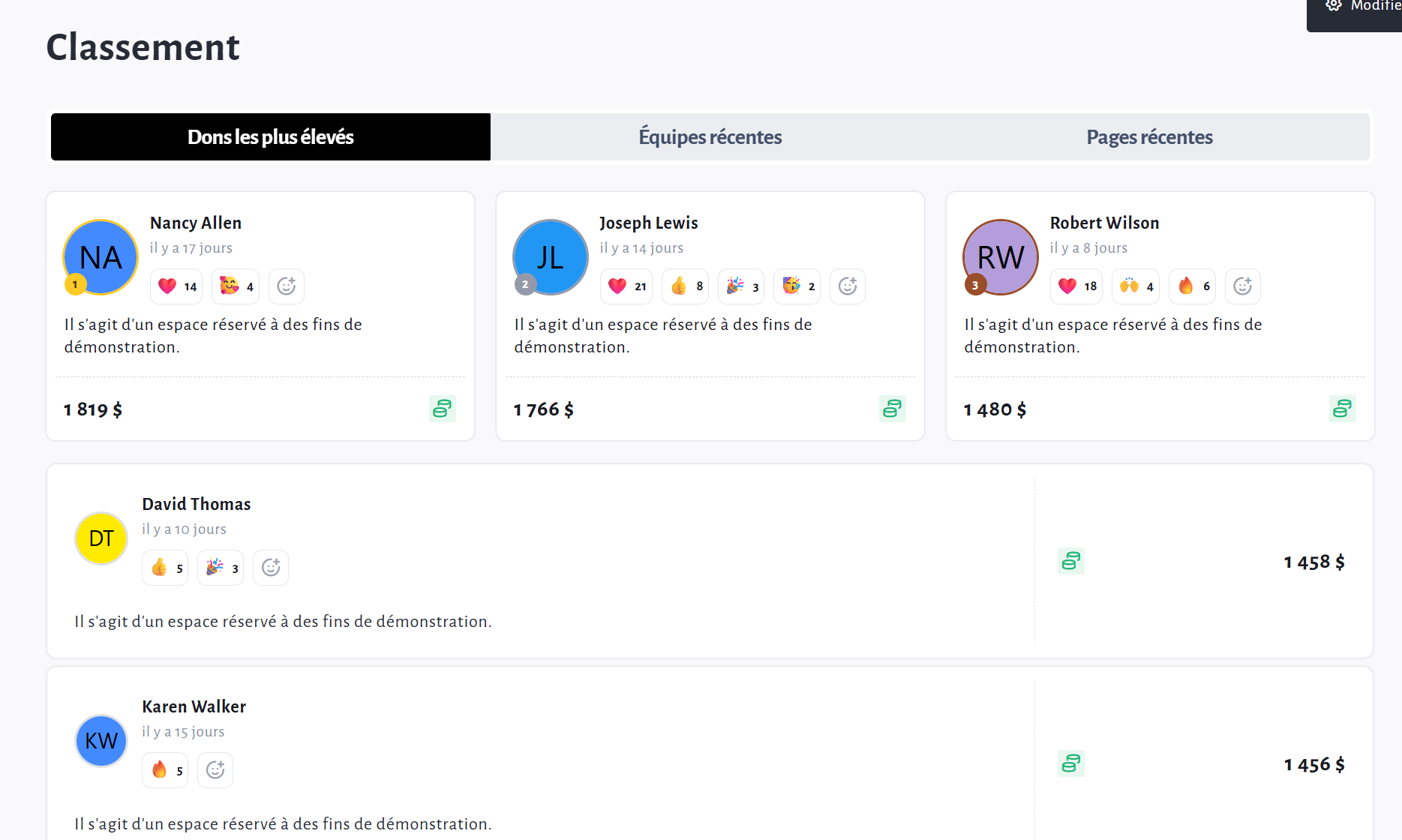Click David Thomas's DT avatar
The width and height of the screenshot is (1402, 840).
pos(101,538)
